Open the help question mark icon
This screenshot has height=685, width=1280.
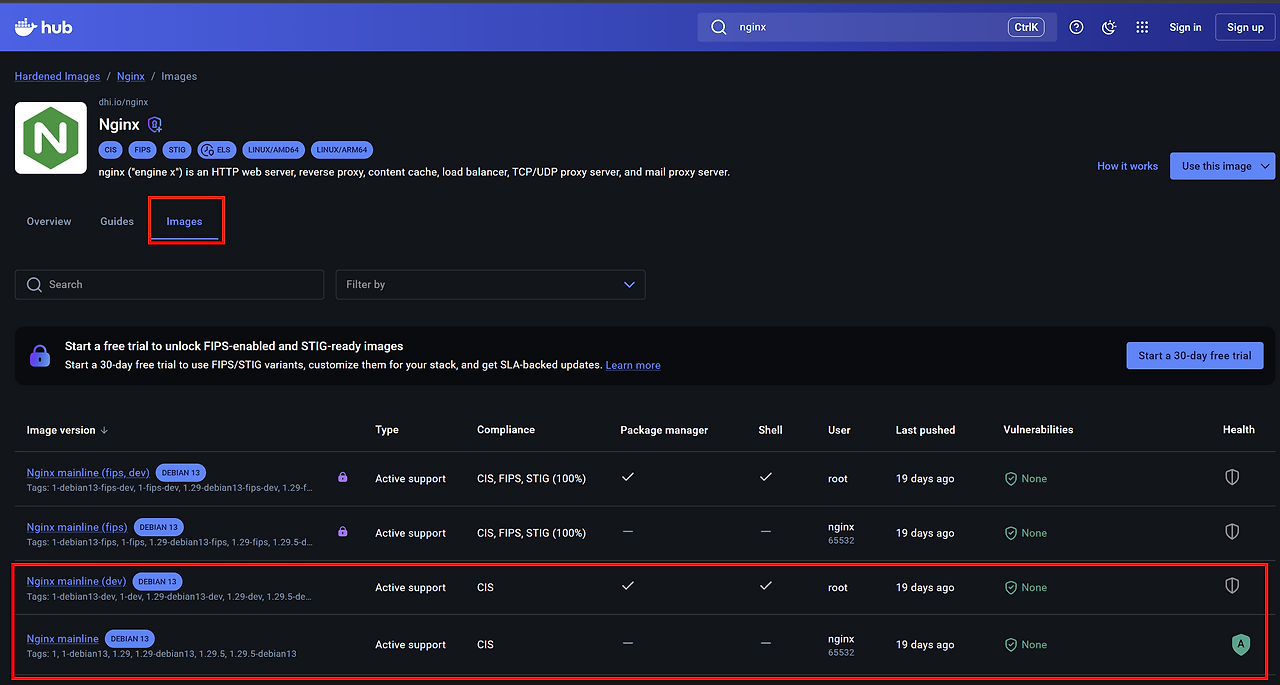[1076, 27]
